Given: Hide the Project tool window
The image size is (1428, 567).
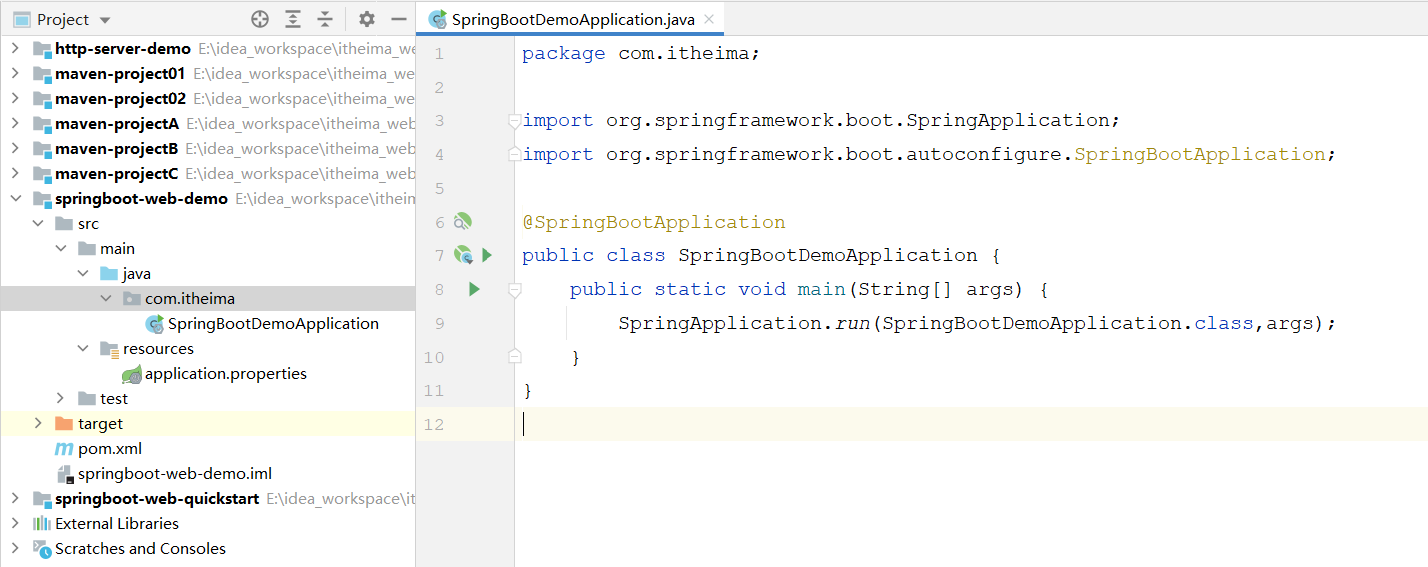Looking at the screenshot, I should click(399, 19).
